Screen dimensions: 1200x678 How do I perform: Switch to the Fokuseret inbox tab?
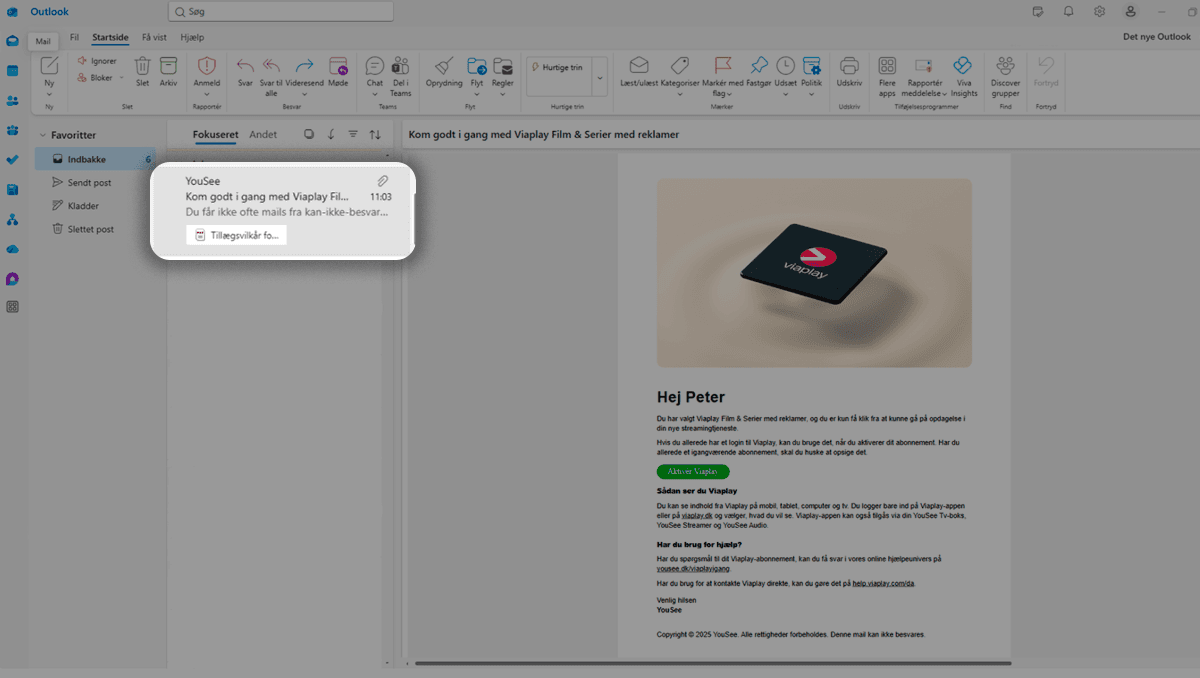(215, 134)
